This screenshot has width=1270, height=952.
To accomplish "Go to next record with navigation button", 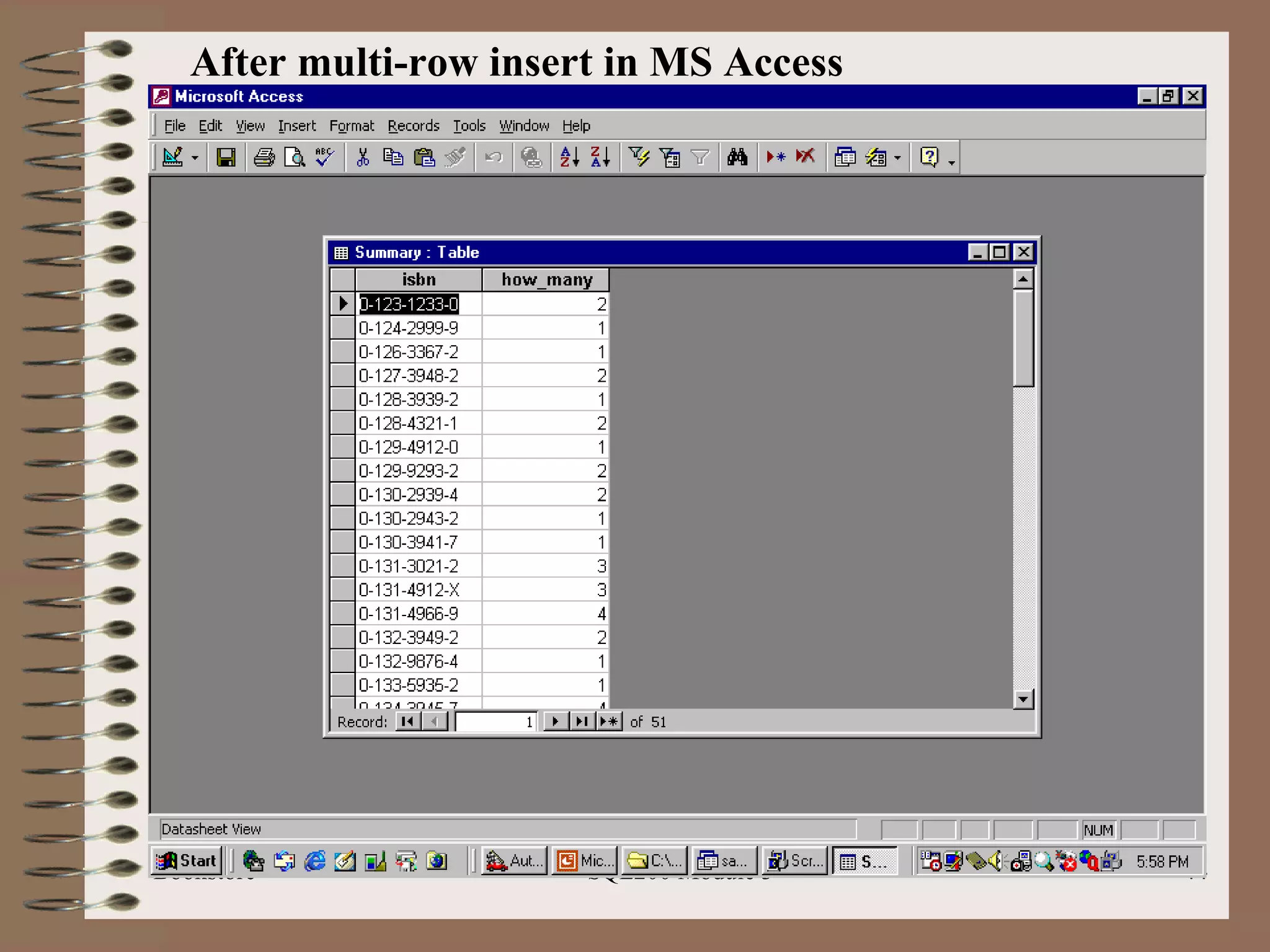I will click(556, 721).
